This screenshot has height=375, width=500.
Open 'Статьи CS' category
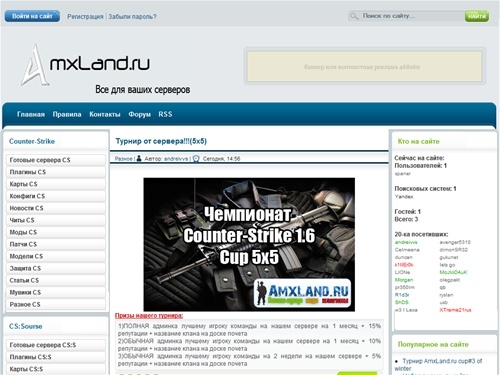pyautogui.click(x=56, y=280)
